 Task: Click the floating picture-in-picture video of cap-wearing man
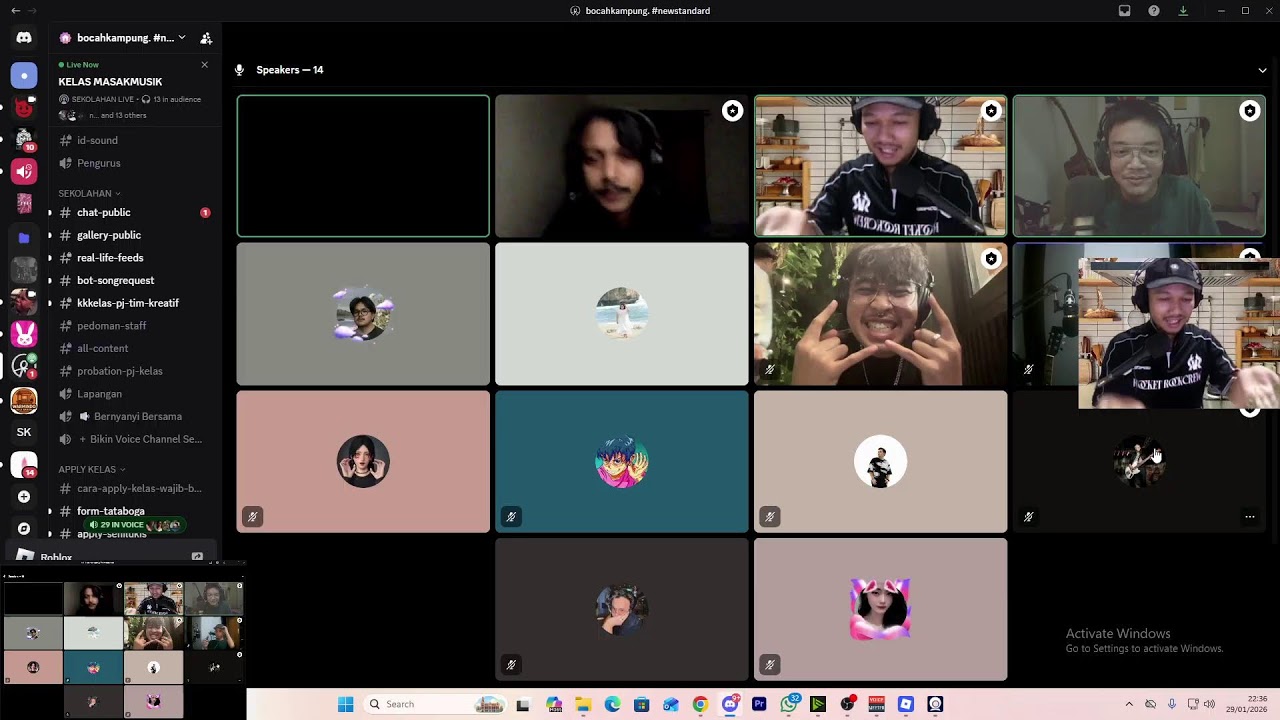[x=1179, y=334]
